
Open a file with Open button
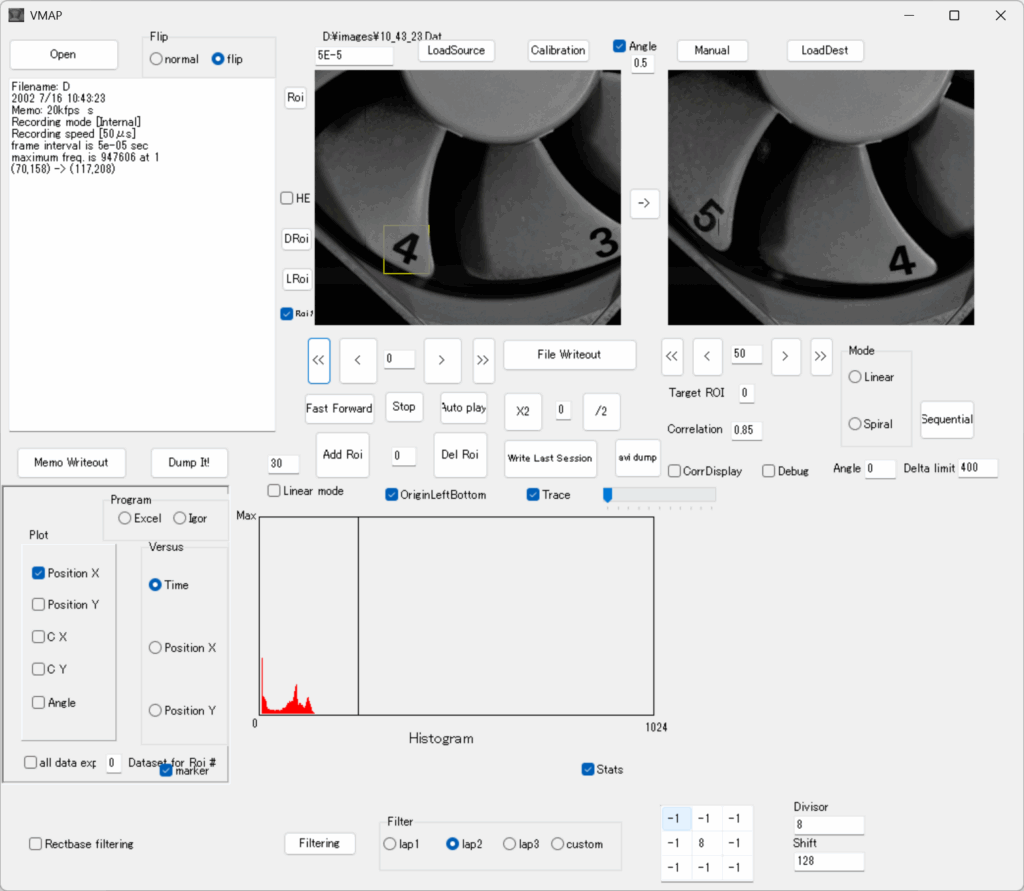tap(63, 54)
